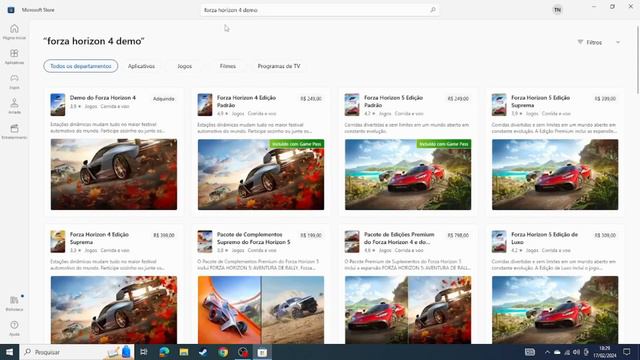Click small box-art icon of Pacote de Complementos Supremo
Screen dimensions: 640x360
point(205,242)
